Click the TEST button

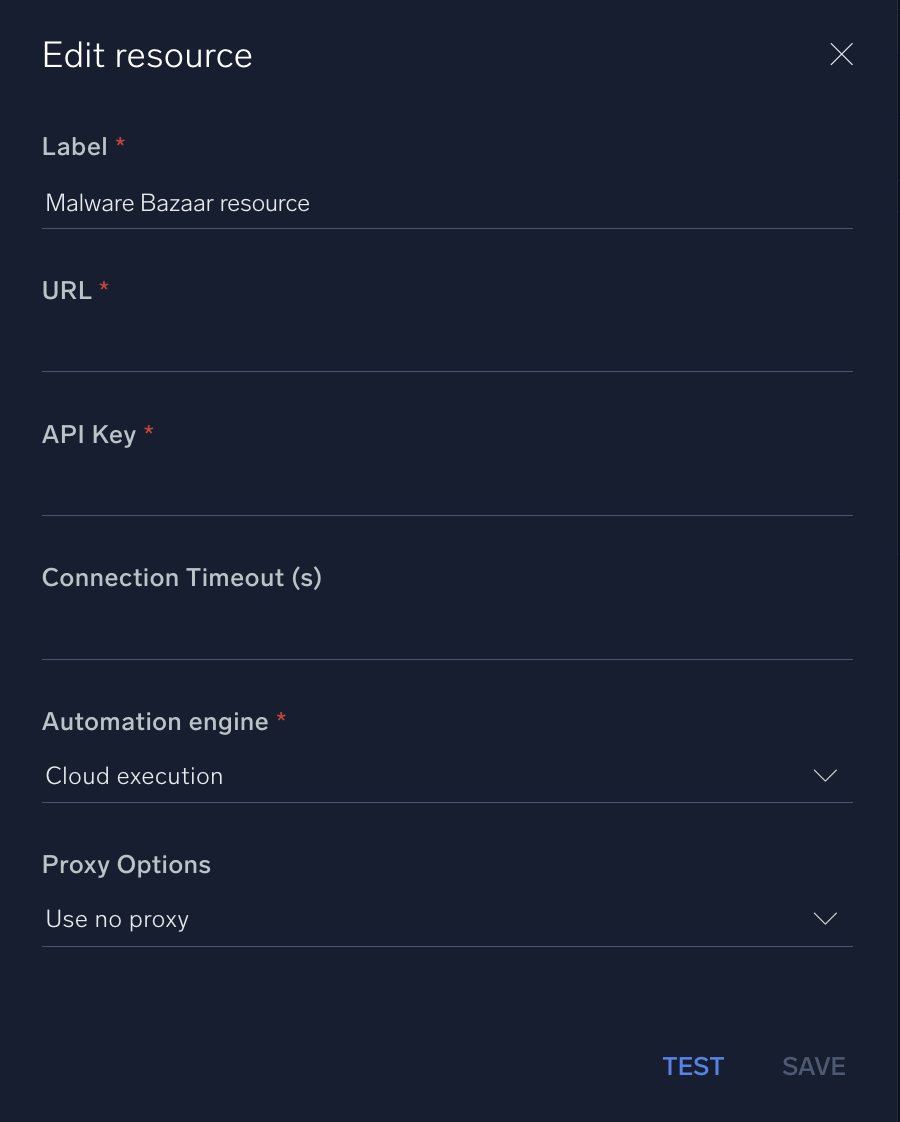[x=693, y=1066]
